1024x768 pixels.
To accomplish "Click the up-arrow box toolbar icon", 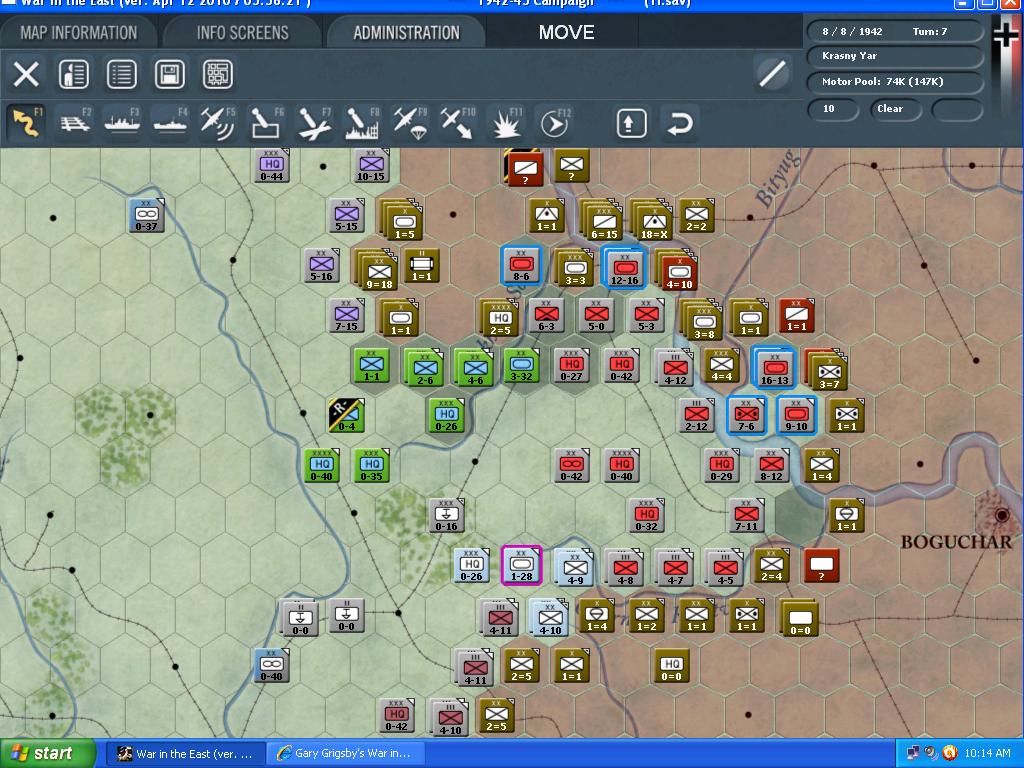I will click(632, 123).
